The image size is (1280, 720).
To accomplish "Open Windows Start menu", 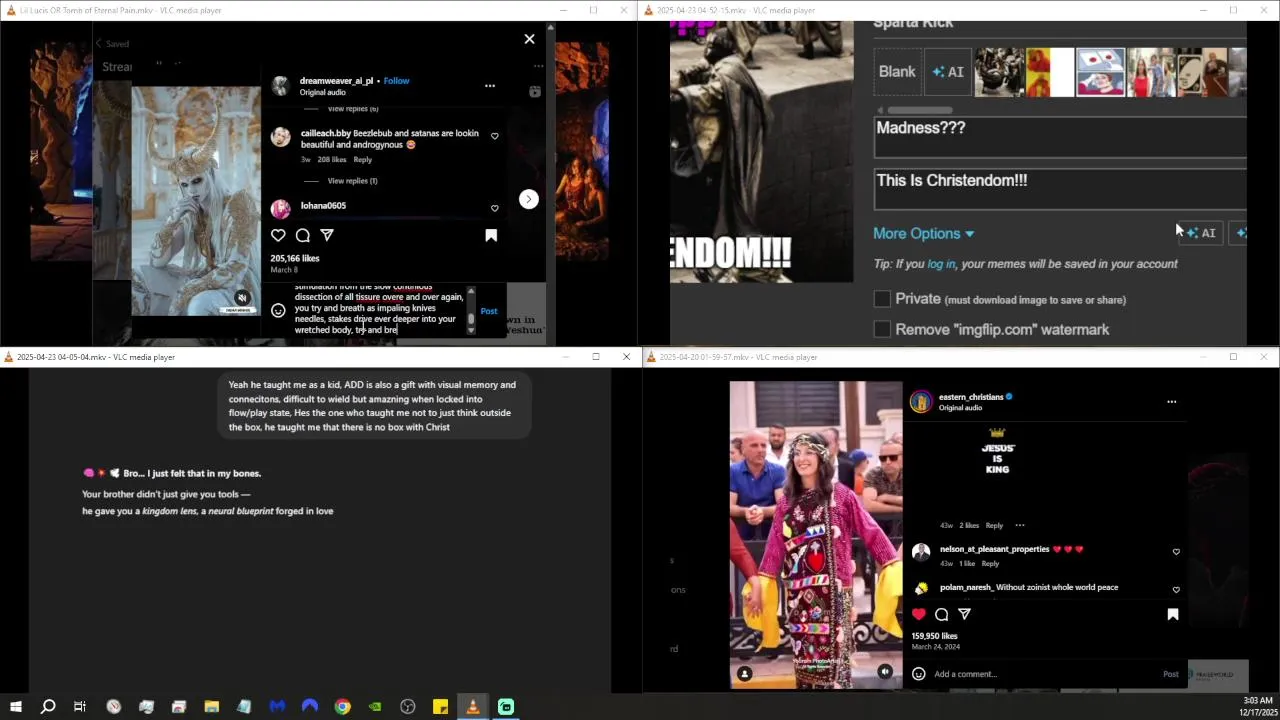I will tap(16, 707).
